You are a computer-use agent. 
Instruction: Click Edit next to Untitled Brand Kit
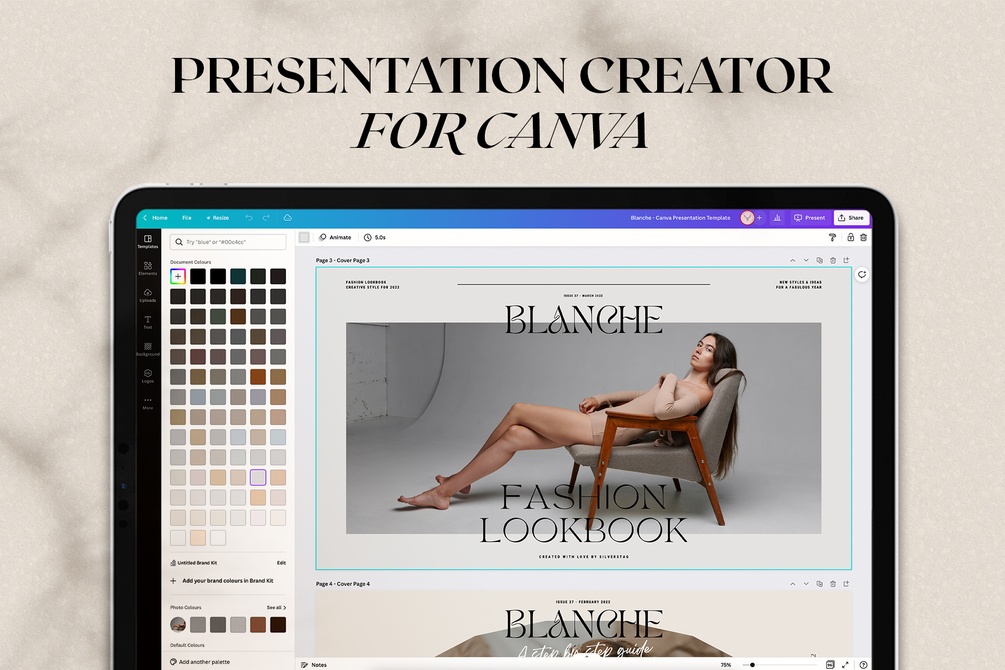[x=281, y=563]
